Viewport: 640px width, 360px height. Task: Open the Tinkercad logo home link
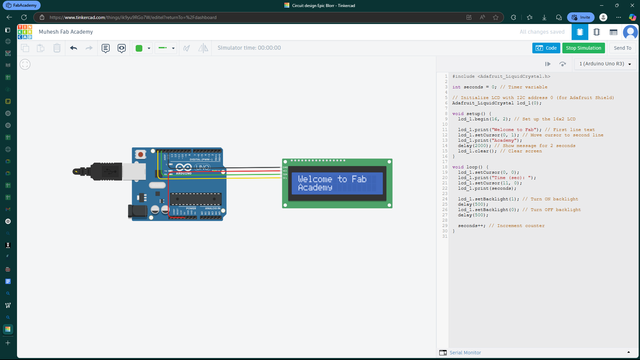(x=25, y=32)
